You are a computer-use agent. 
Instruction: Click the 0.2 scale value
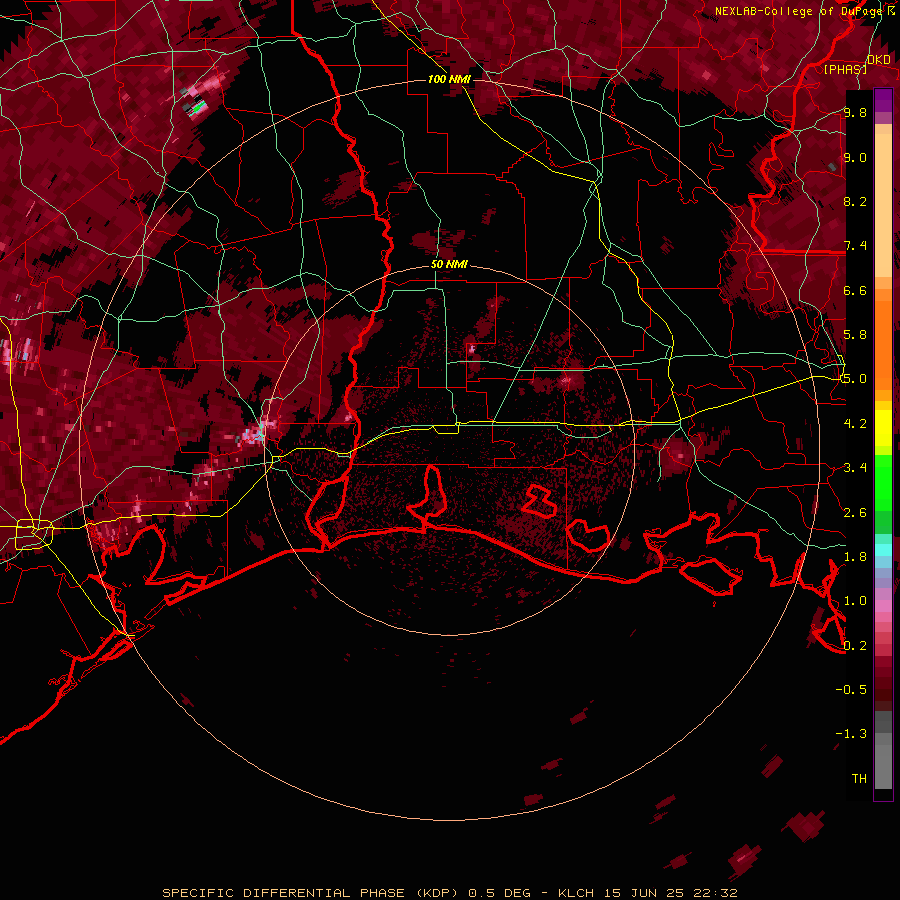(855, 646)
